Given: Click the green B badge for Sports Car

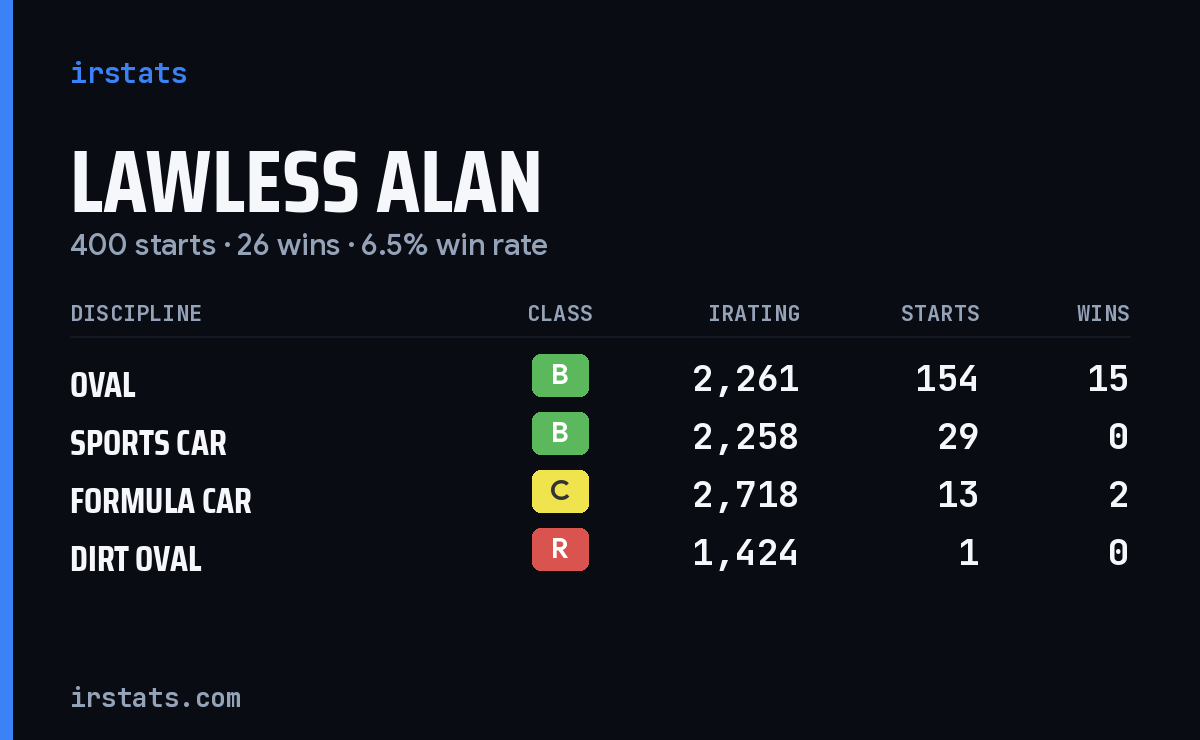Looking at the screenshot, I should click(x=560, y=434).
